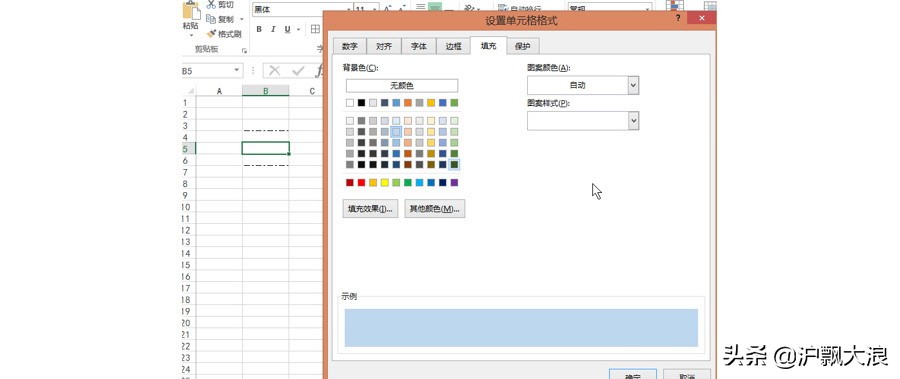The image size is (900, 379).
Task: Open 填充效果 (Fill Effects) button
Action: [x=370, y=208]
